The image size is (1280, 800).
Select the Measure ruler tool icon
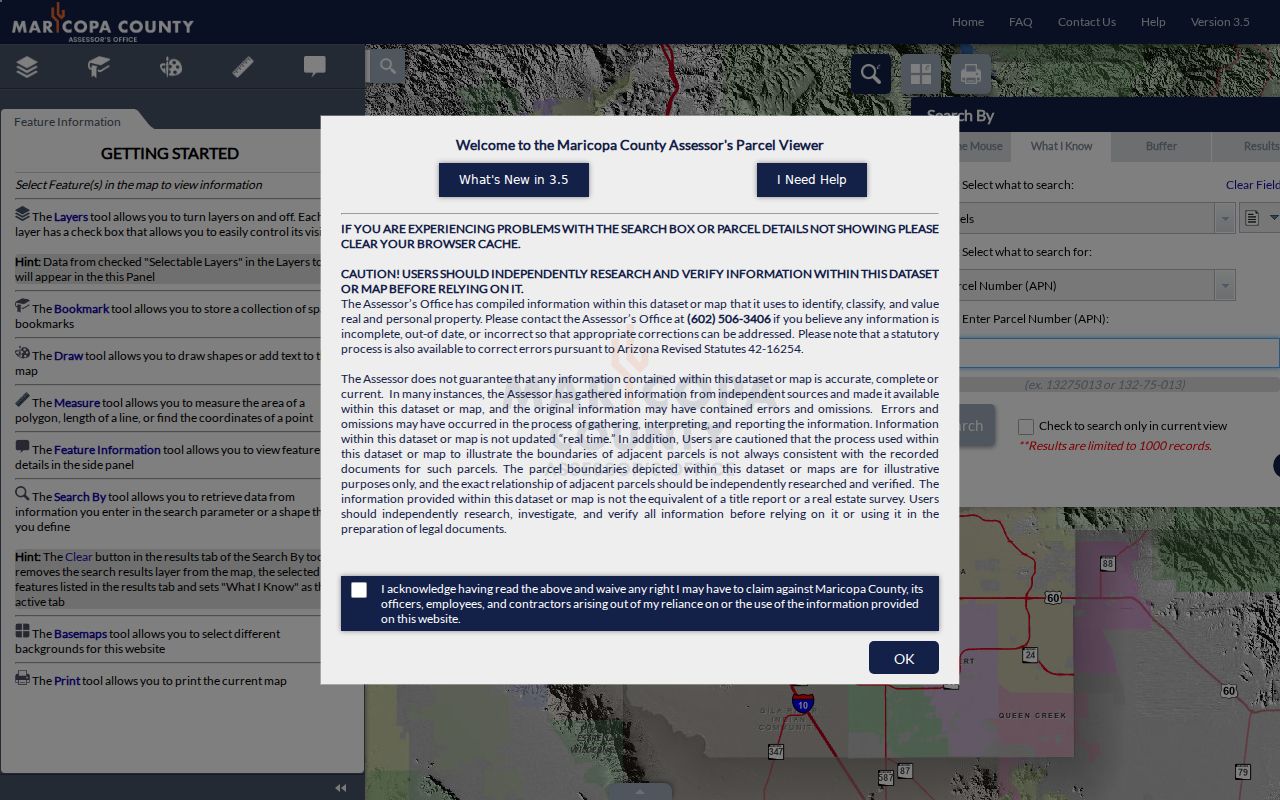pos(243,67)
